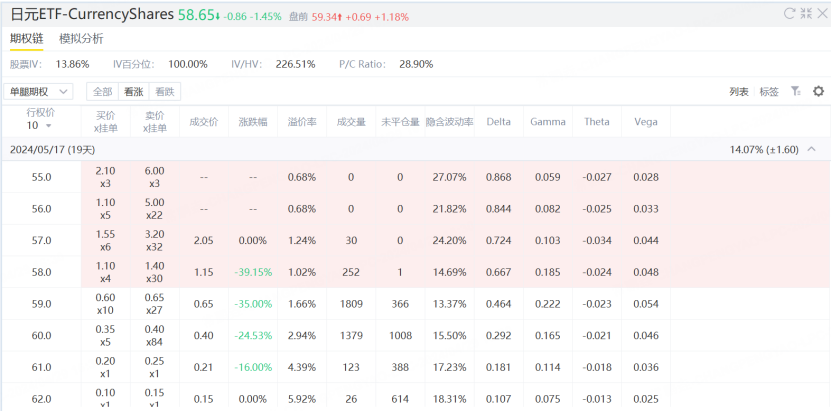
Task: Click bid price 2.10 x3 cell
Action: coord(105,177)
